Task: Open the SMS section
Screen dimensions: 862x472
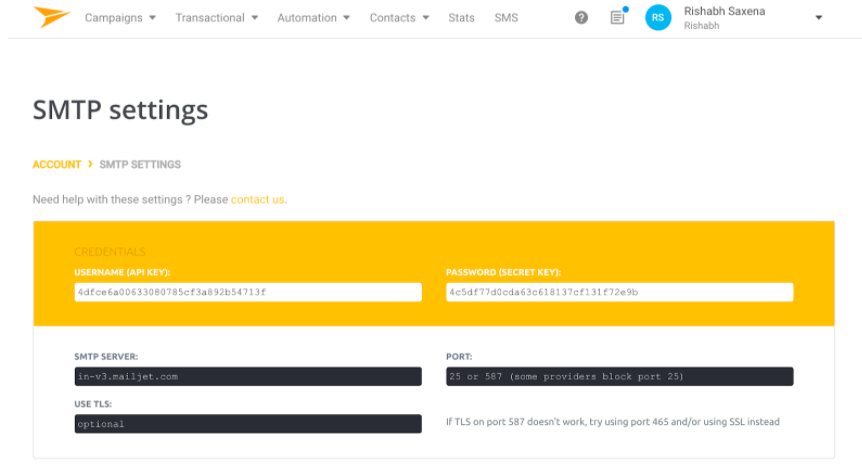Action: tap(506, 18)
